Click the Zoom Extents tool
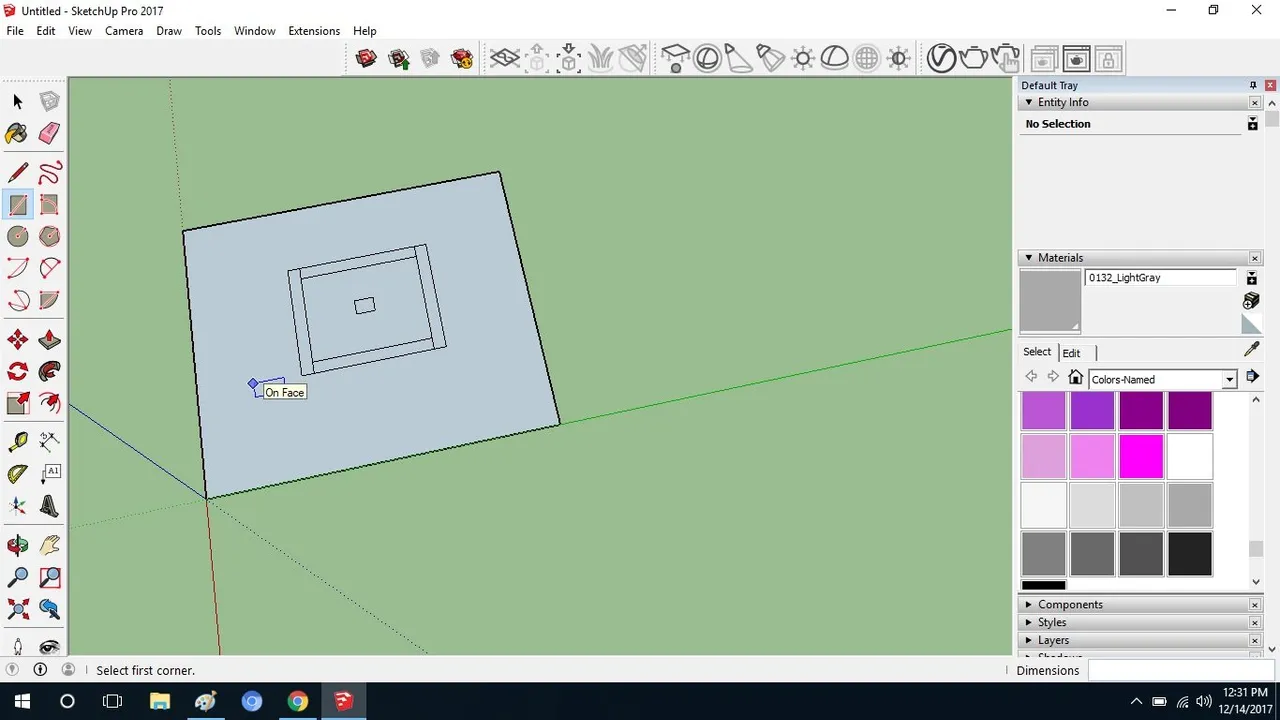 click(x=17, y=610)
